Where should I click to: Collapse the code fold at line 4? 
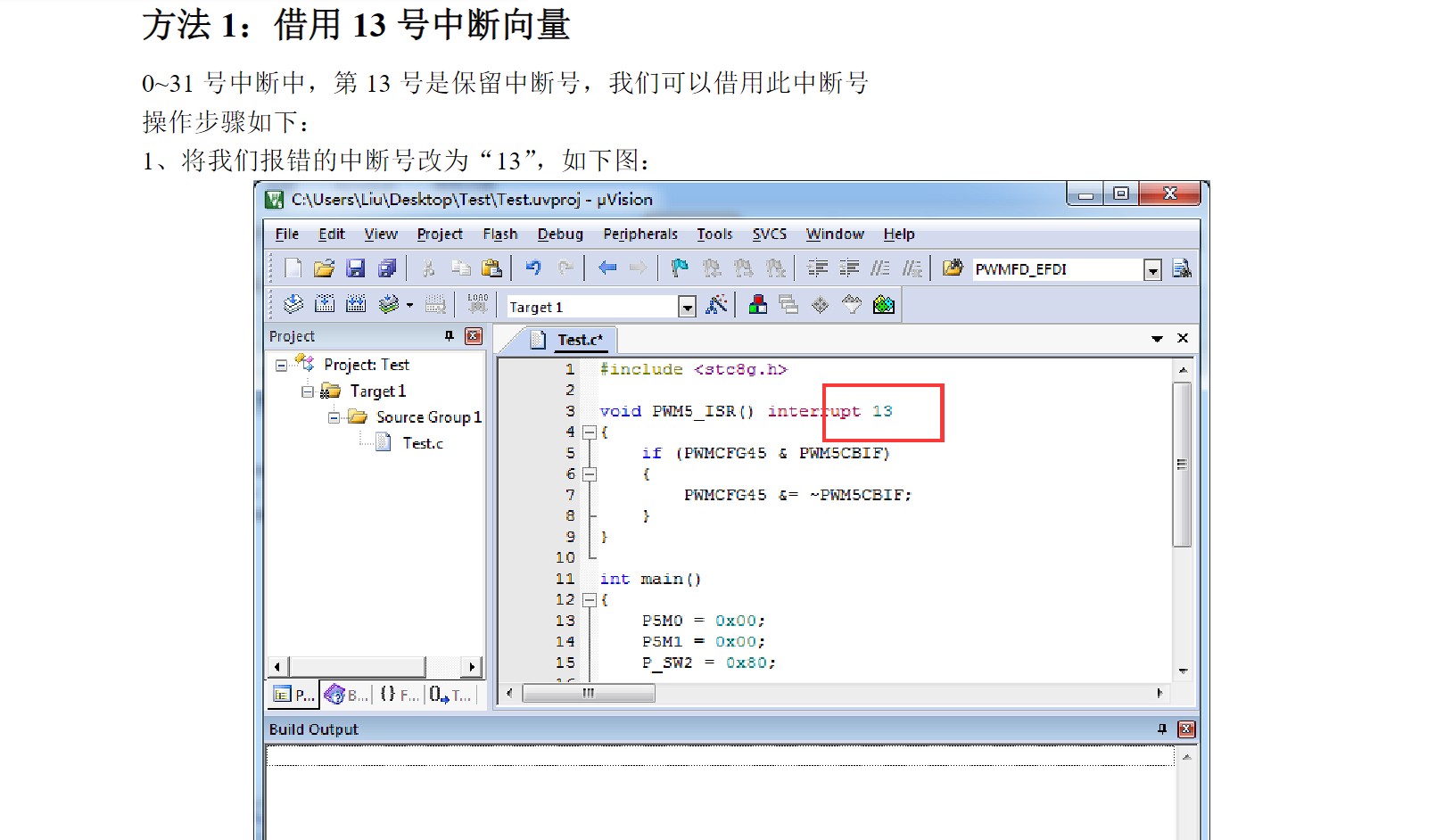[x=589, y=432]
